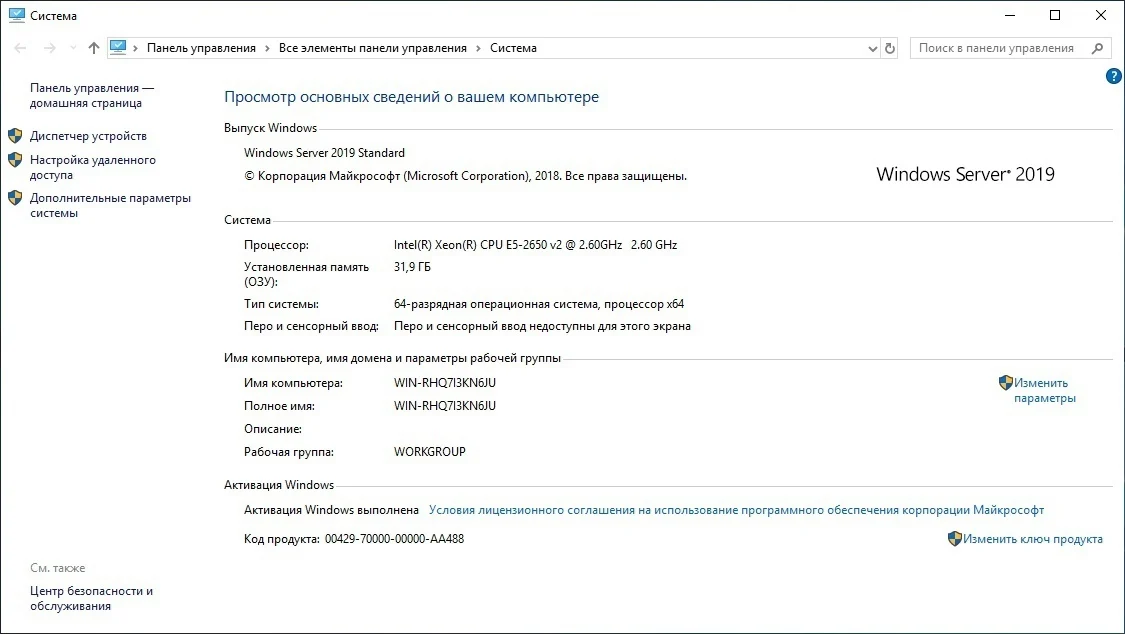Expand the chevron after the address bar computer icon

tap(135, 48)
